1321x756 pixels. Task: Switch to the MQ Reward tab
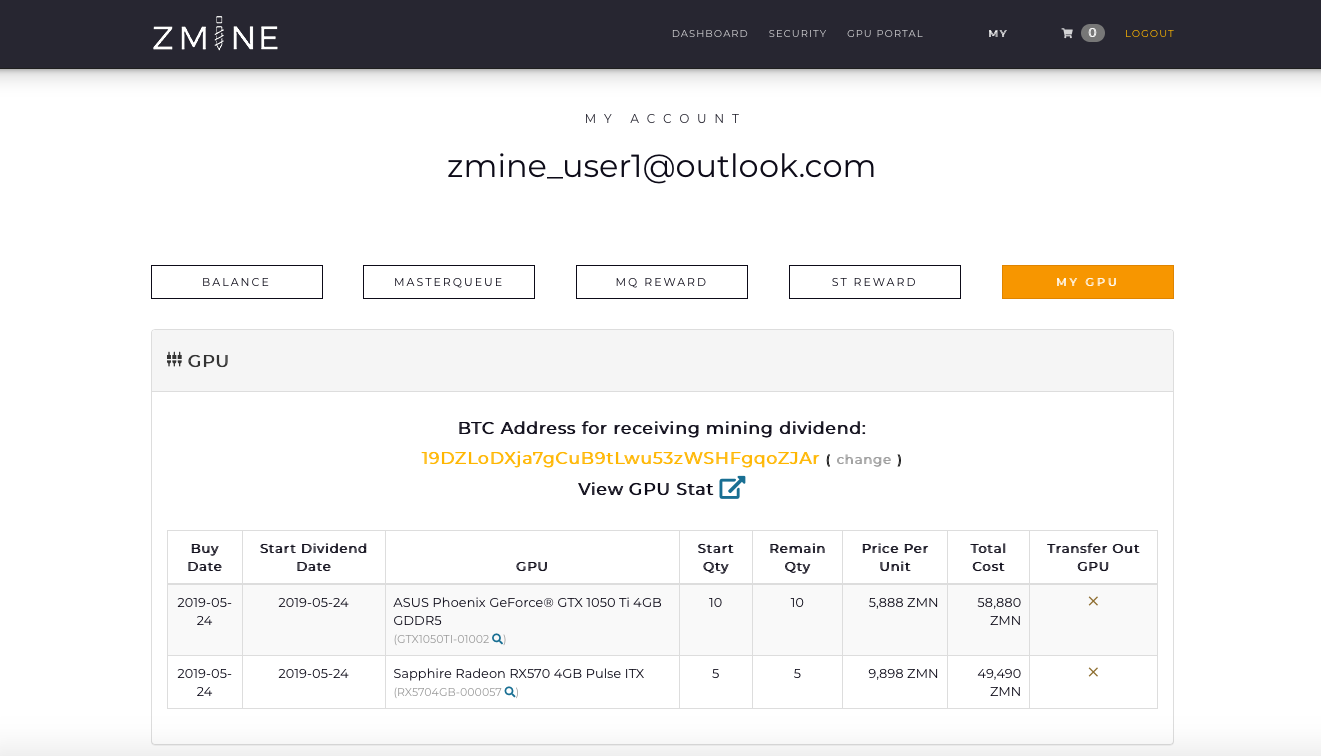point(662,282)
